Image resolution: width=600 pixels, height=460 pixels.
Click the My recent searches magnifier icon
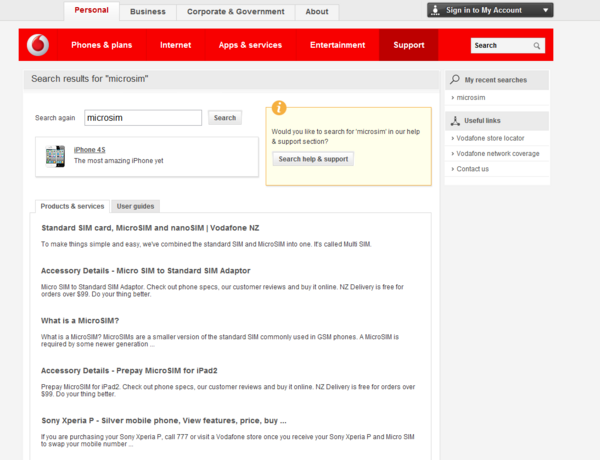pos(455,79)
